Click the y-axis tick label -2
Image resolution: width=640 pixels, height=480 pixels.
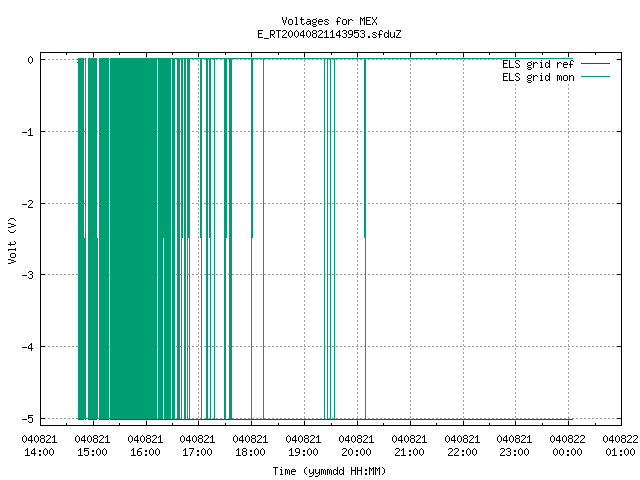click(x=28, y=204)
